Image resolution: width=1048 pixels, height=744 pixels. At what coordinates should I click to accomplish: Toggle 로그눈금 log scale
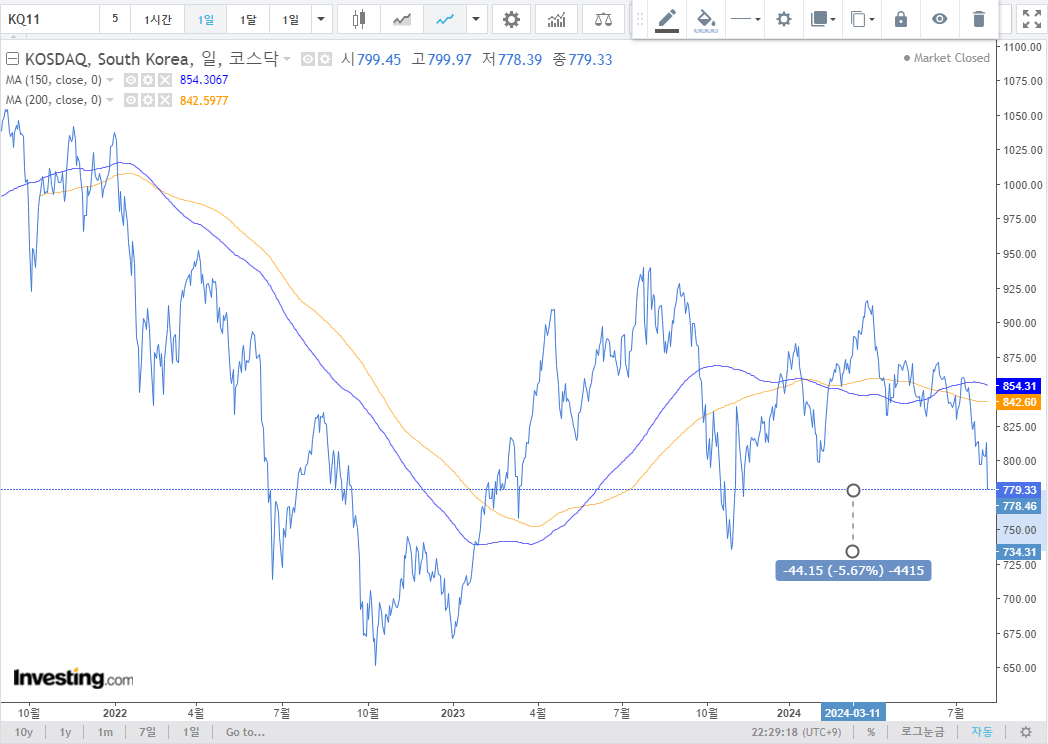tap(922, 732)
